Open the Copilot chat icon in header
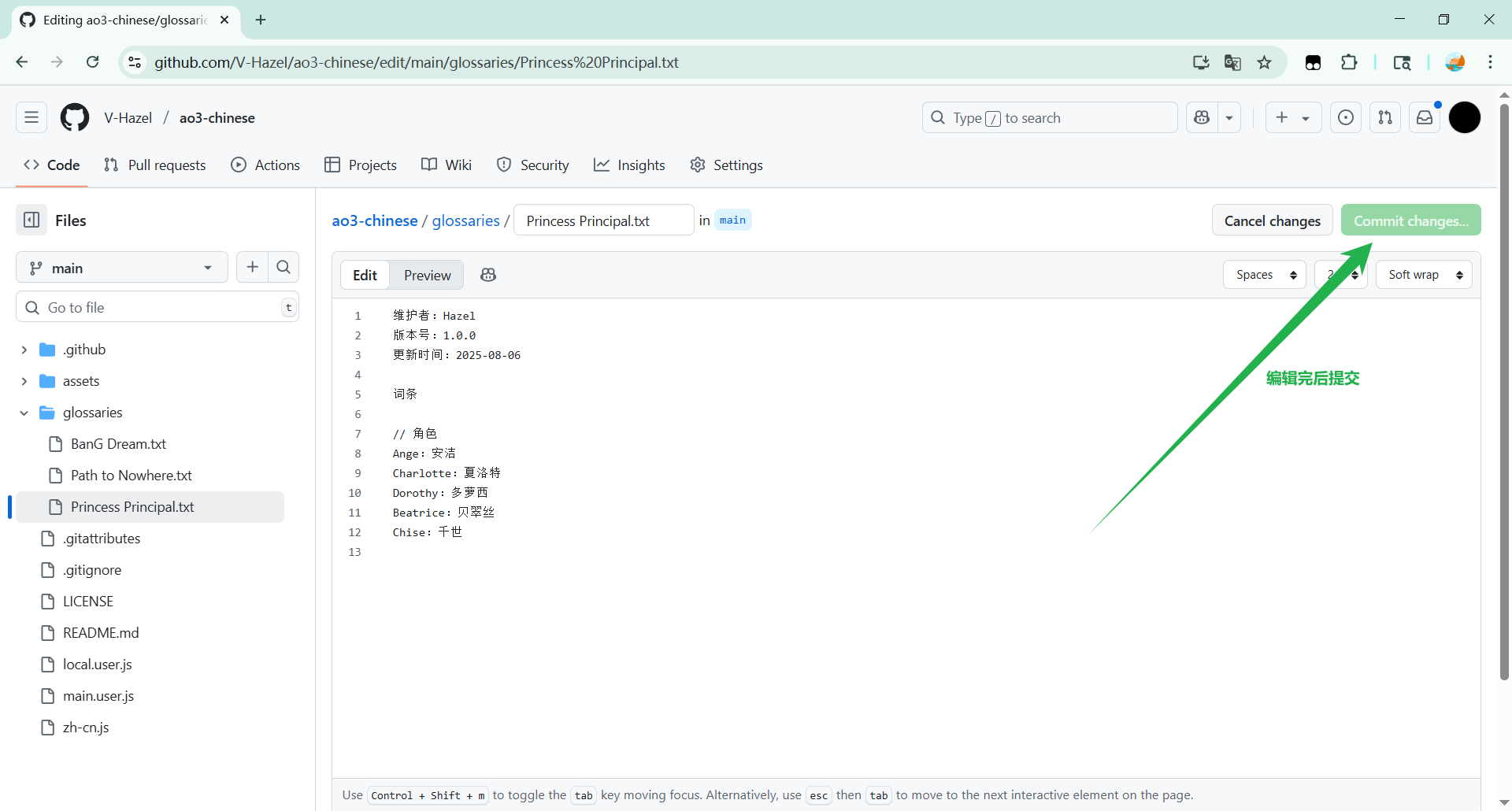The image size is (1512, 811). click(x=1202, y=117)
